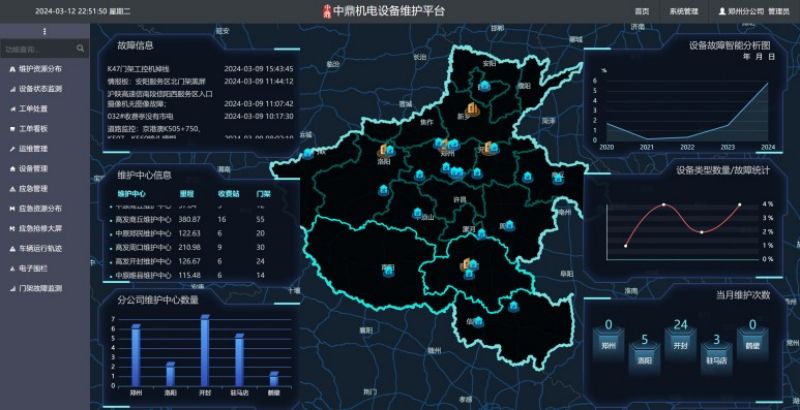This screenshot has width=800, height=410.
Task: Click the user avatar icon beside 郑州分公司
Action: [x=723, y=11]
